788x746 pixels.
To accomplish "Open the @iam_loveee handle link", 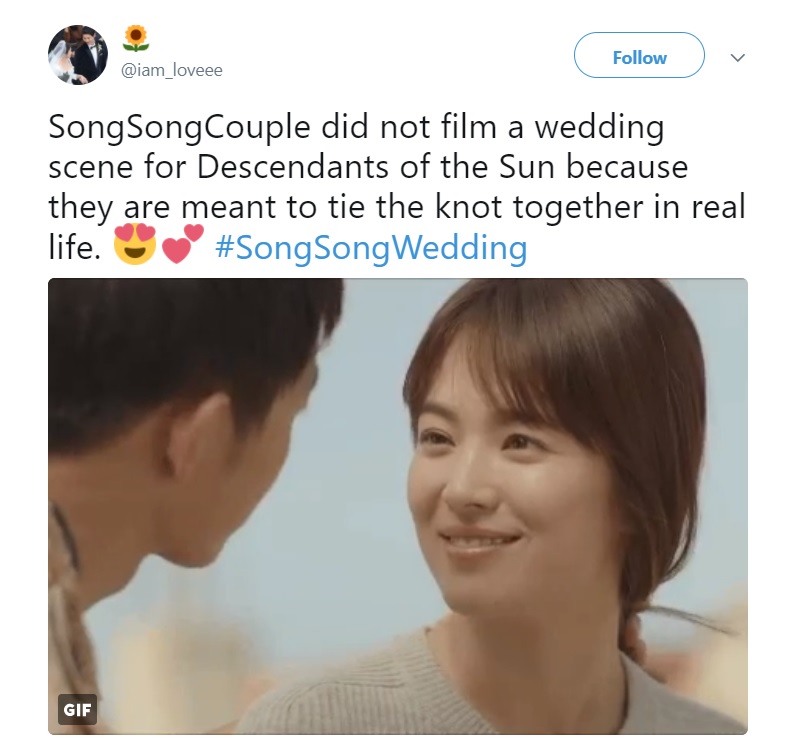I will pos(171,70).
